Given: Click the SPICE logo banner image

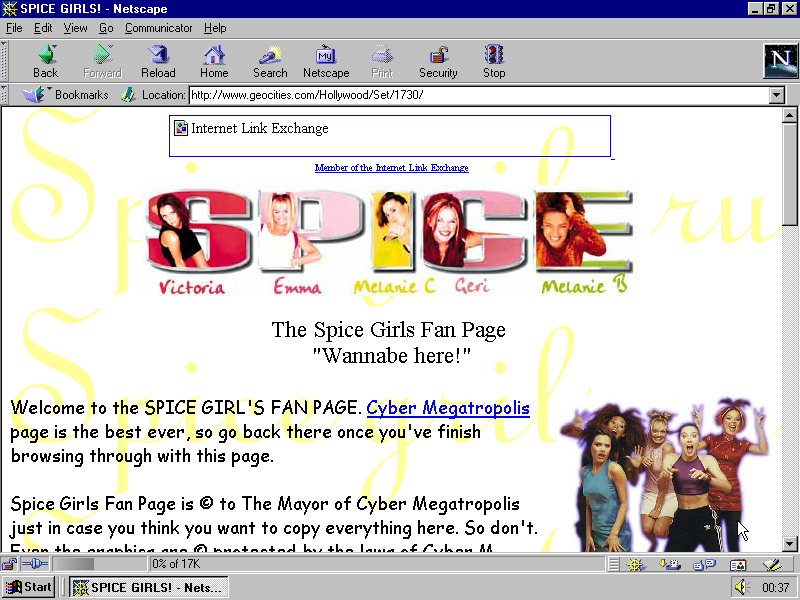Looking at the screenshot, I should [389, 242].
